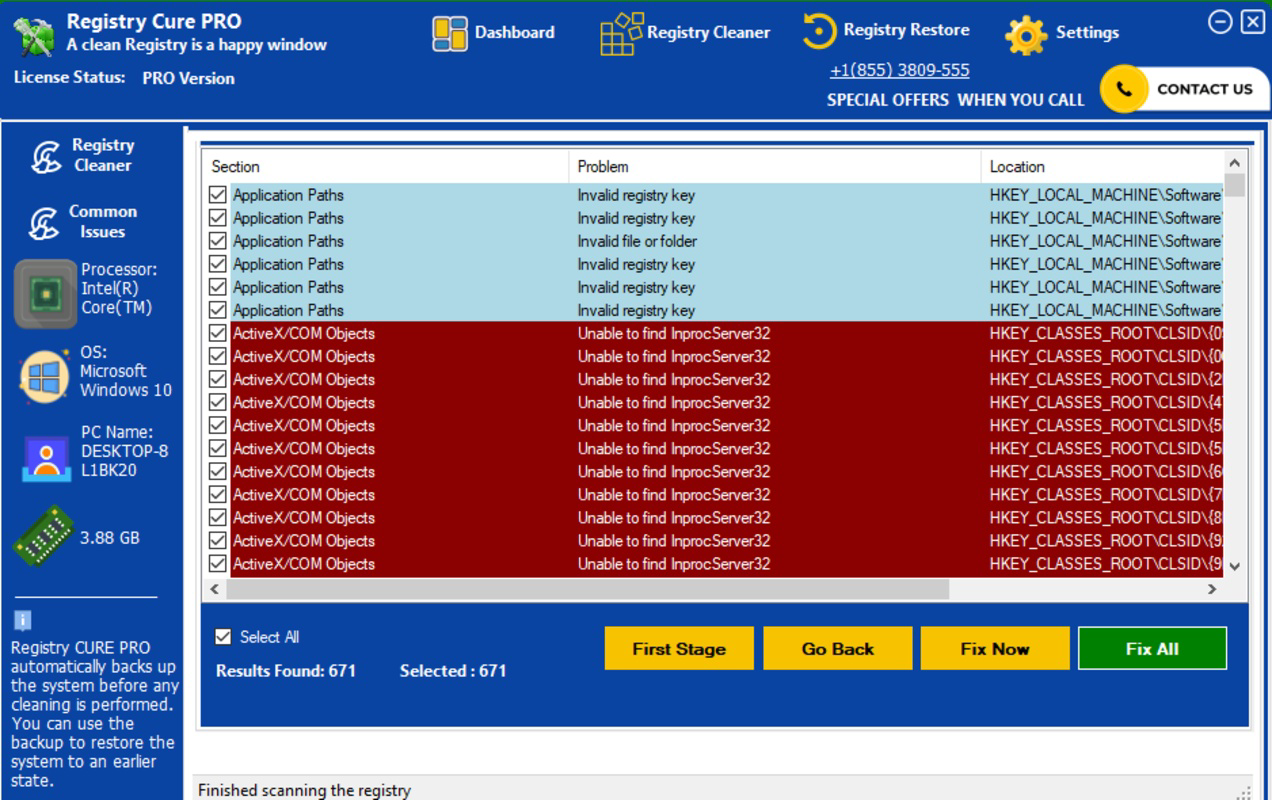Uncheck the last Application Paths row checkbox
This screenshot has height=800, width=1272.
(x=218, y=310)
